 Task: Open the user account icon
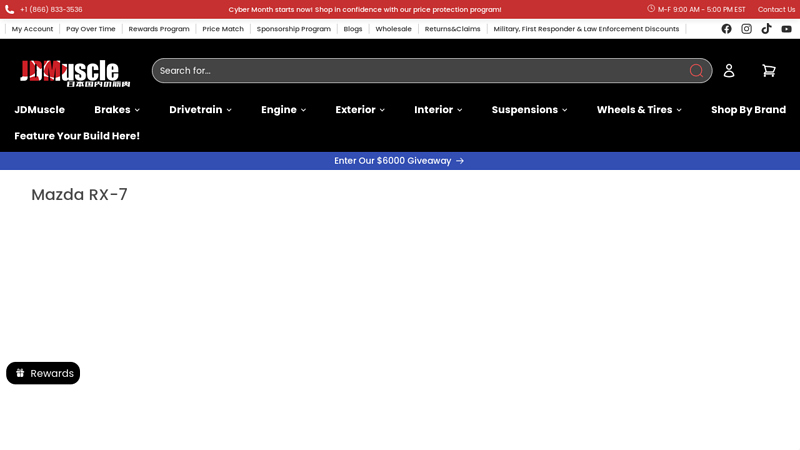[729, 70]
